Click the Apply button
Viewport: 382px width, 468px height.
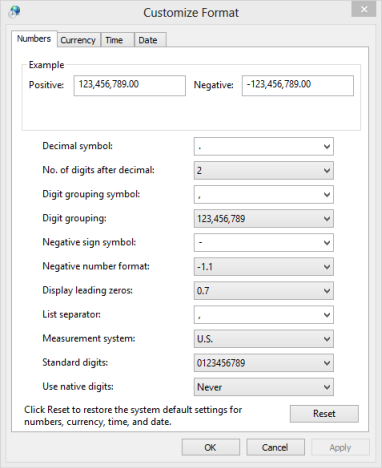point(340,447)
